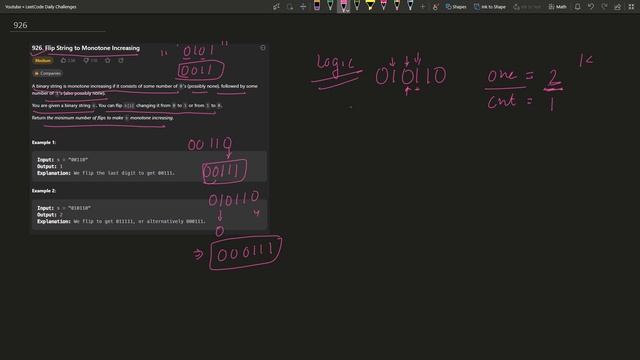Click the hint icon right of the problem title
The image size is (640, 360).
point(263,48)
